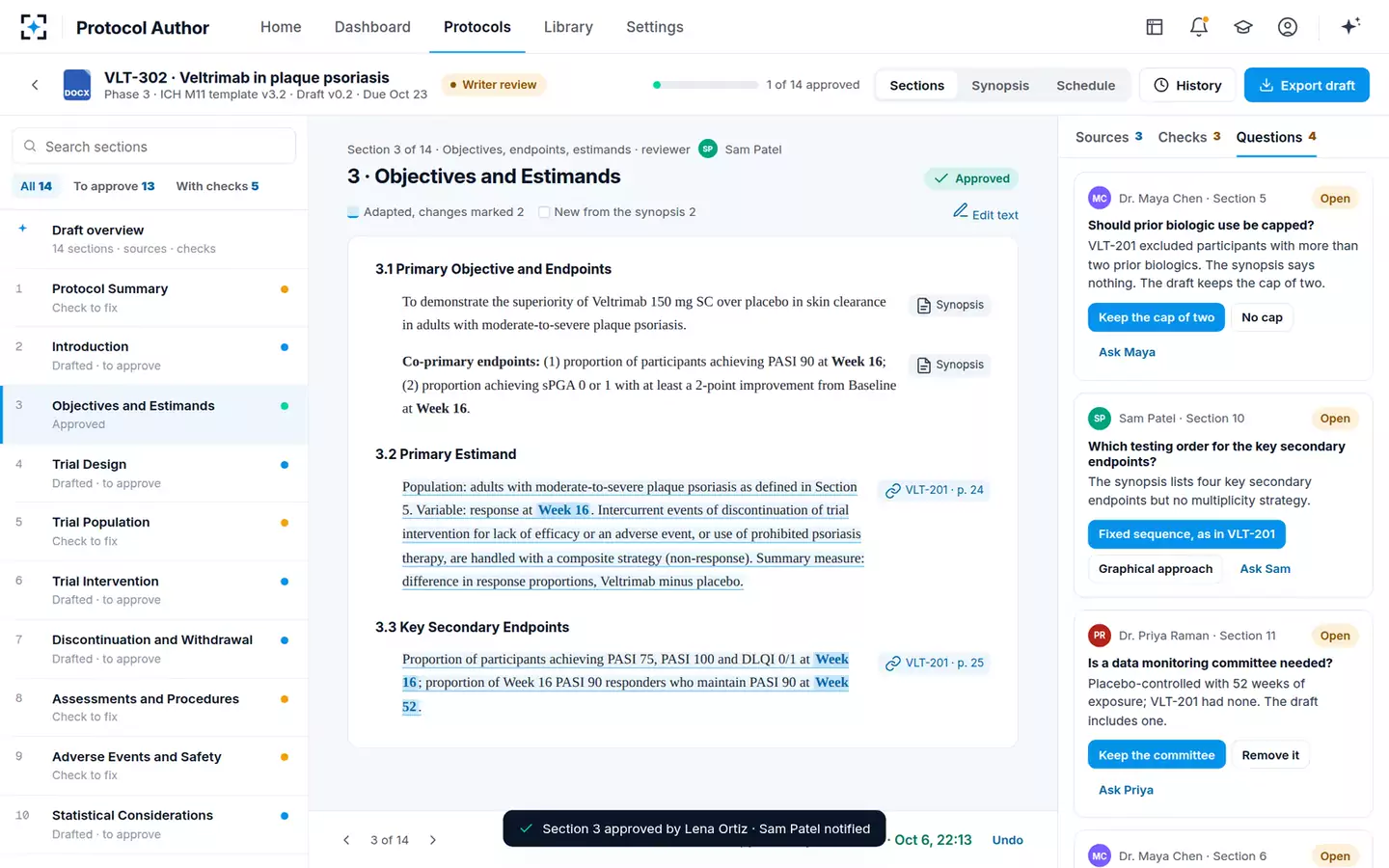Filter sections by With checks 5
Image resolution: width=1389 pixels, height=868 pixels.
coord(217,186)
